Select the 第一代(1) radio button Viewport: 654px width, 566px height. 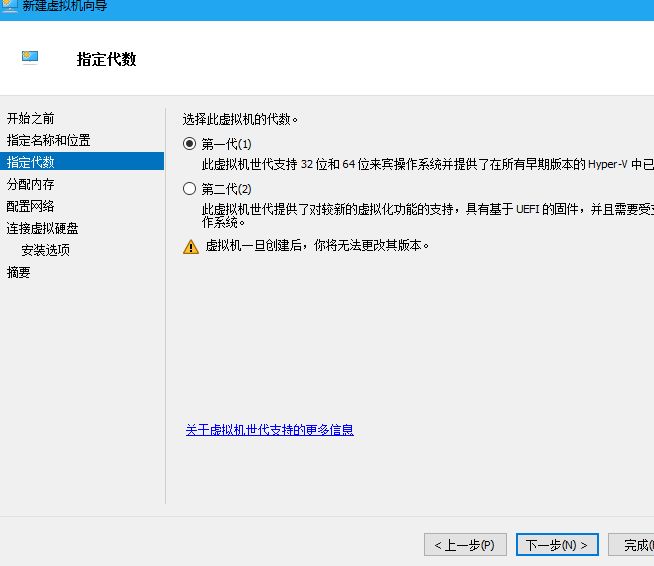(189, 144)
